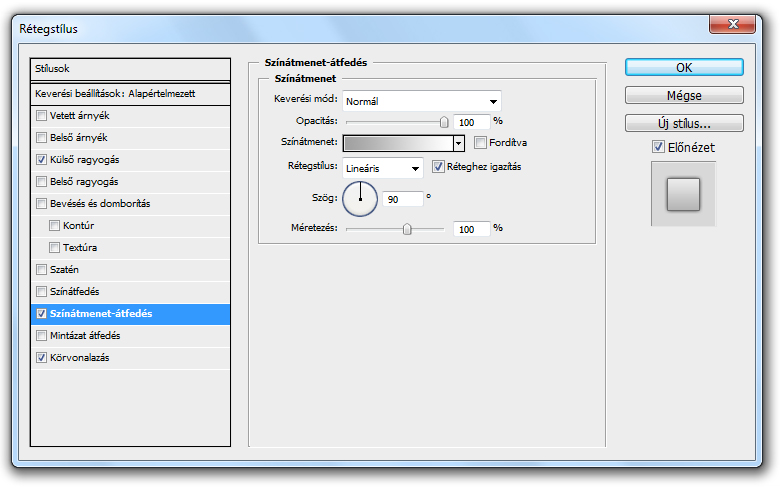The width and height of the screenshot is (780, 487).
Task: Open the Rétegstílus Lineáris dropdown
Action: tap(383, 168)
